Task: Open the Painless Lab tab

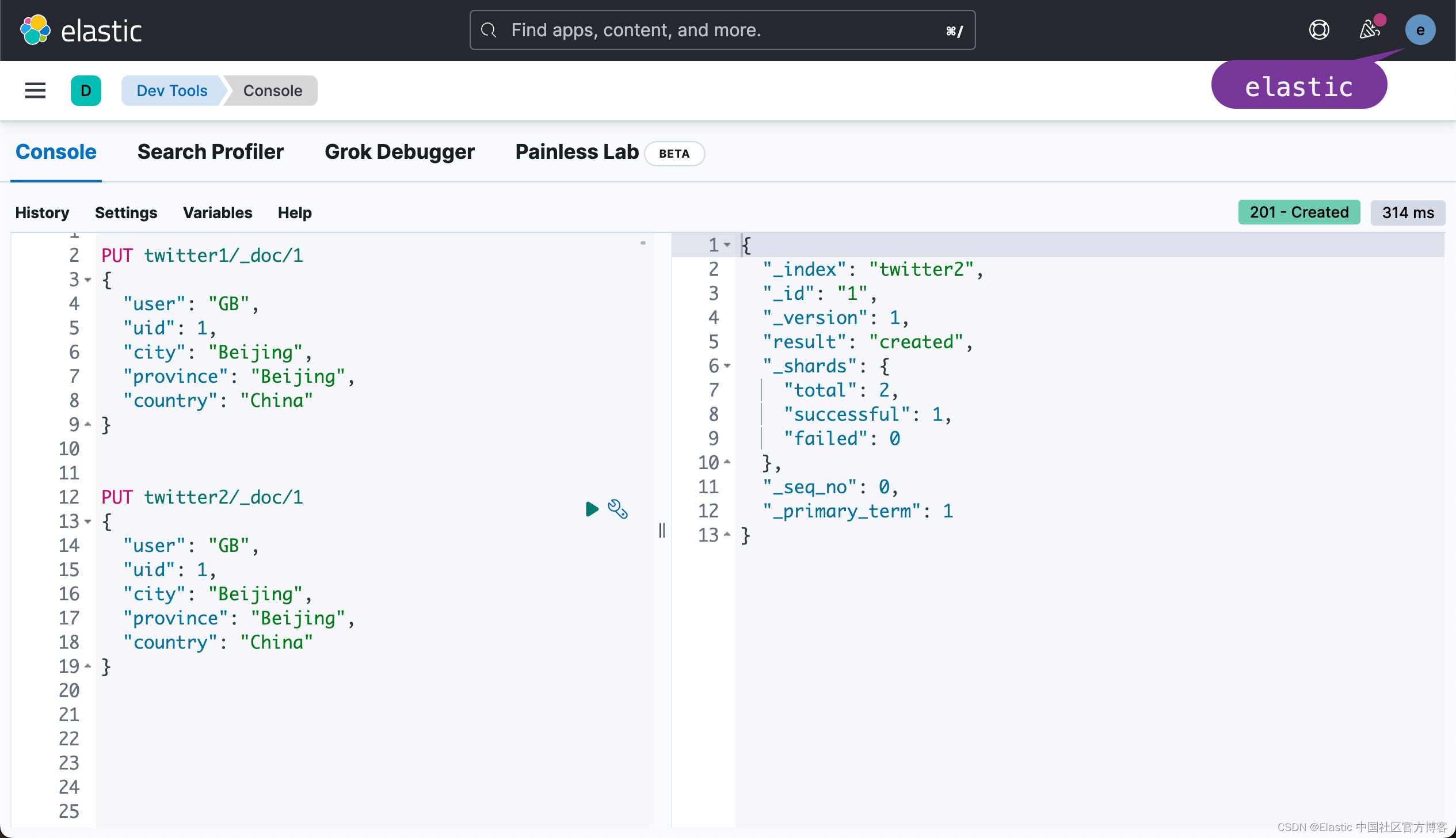Action: (577, 152)
